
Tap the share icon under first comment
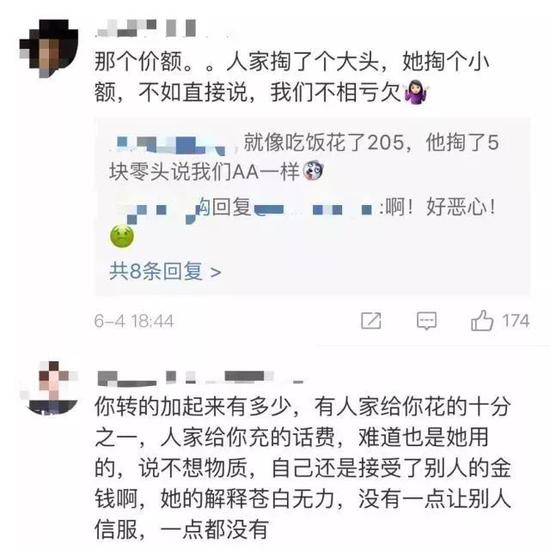click(371, 321)
